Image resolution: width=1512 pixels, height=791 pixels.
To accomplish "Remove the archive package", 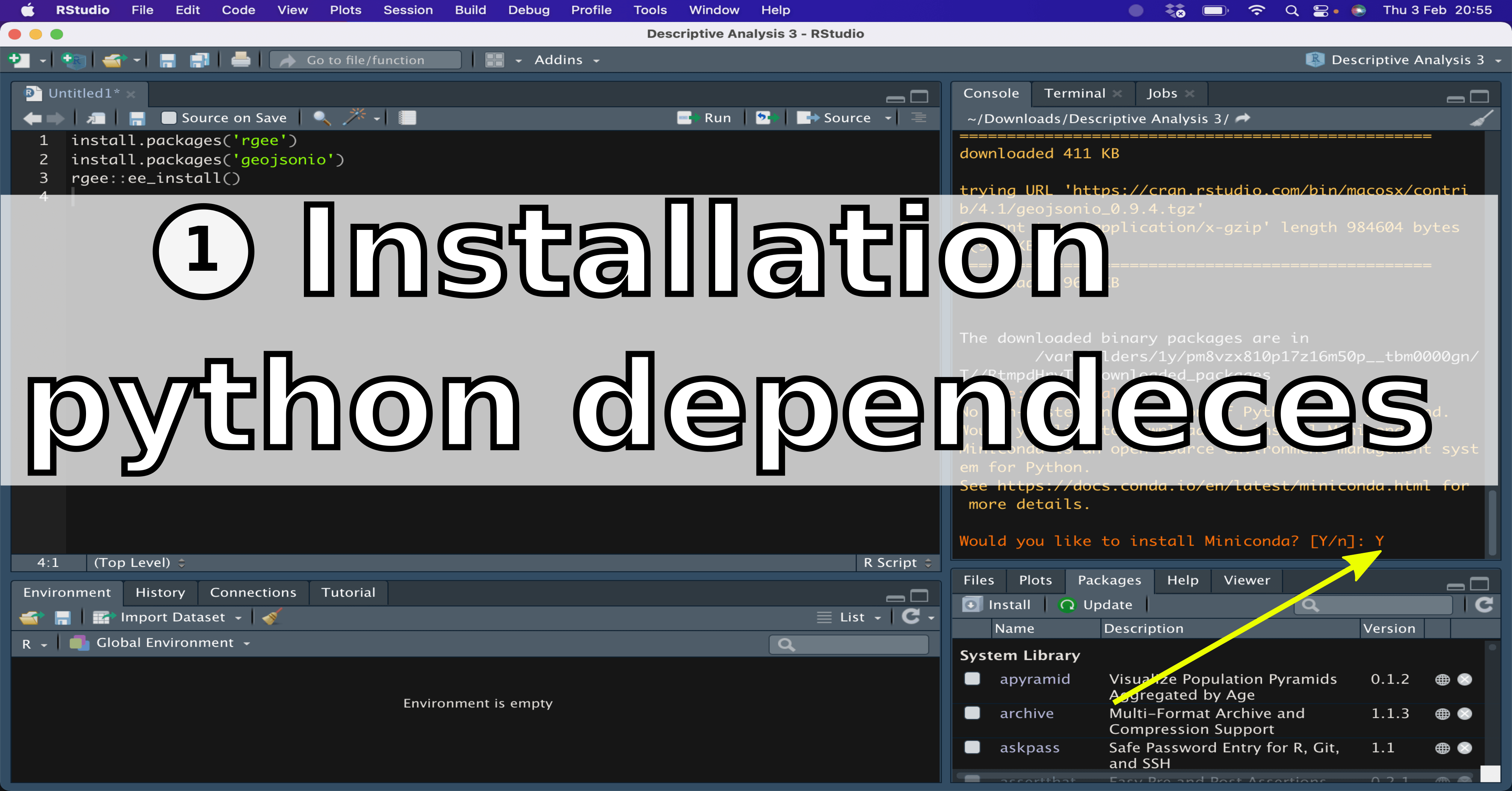I will coord(1465,714).
